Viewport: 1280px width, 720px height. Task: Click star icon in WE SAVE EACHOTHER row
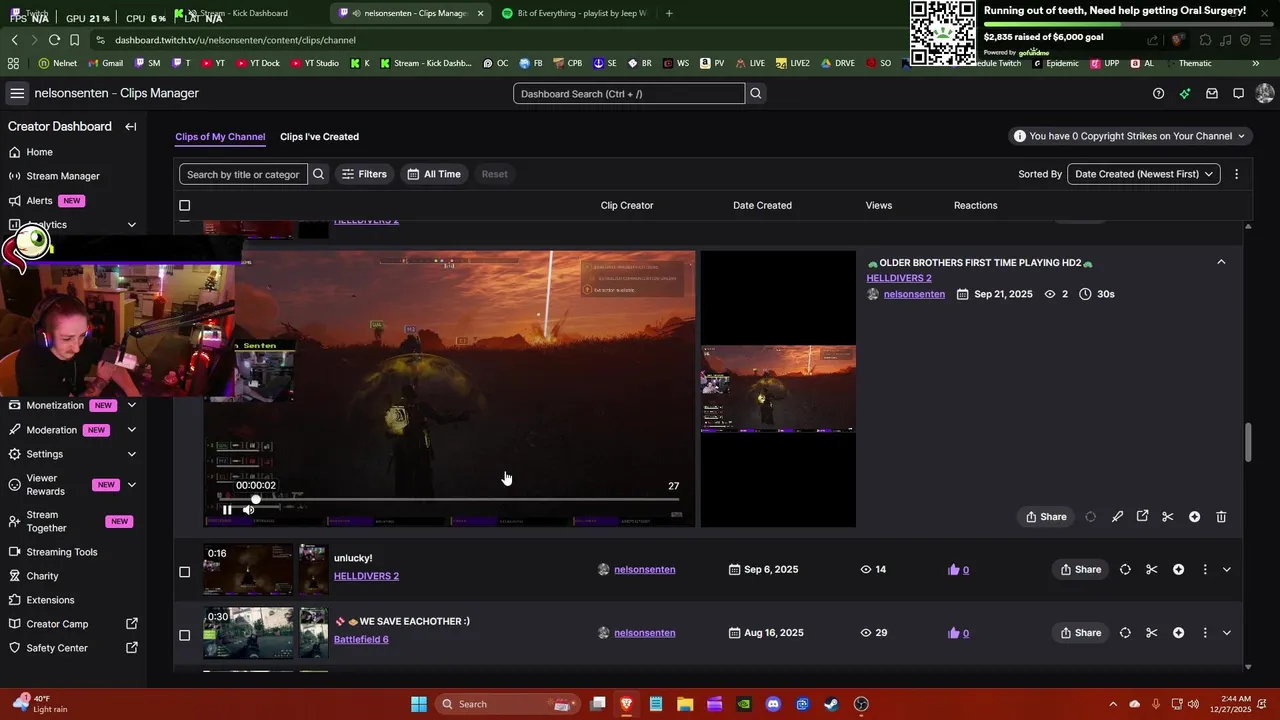1178,633
